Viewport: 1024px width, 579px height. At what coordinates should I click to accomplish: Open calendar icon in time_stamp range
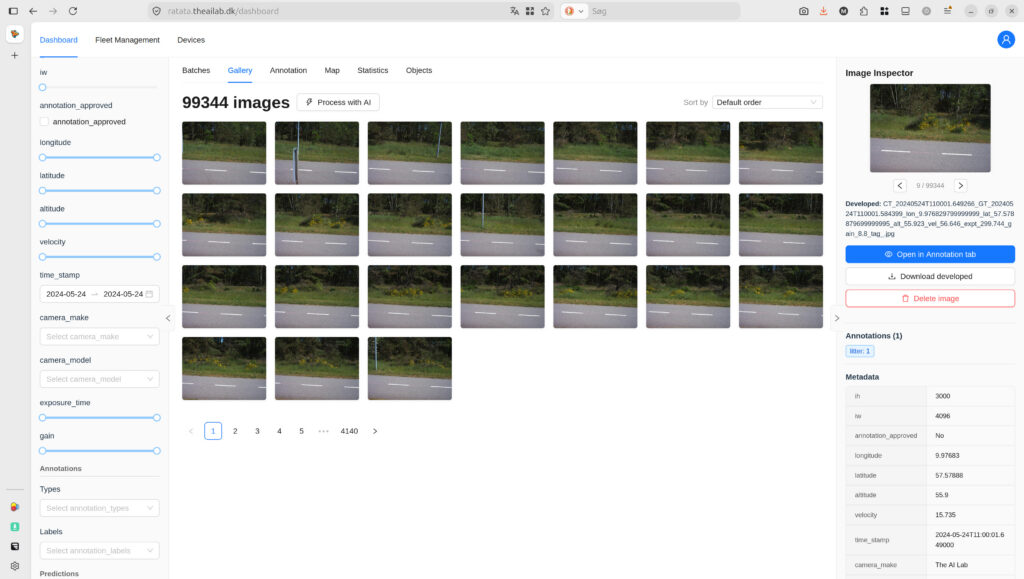point(150,294)
